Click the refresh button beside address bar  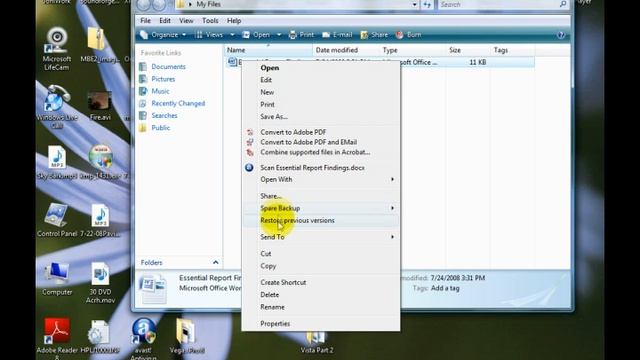[427, 4]
